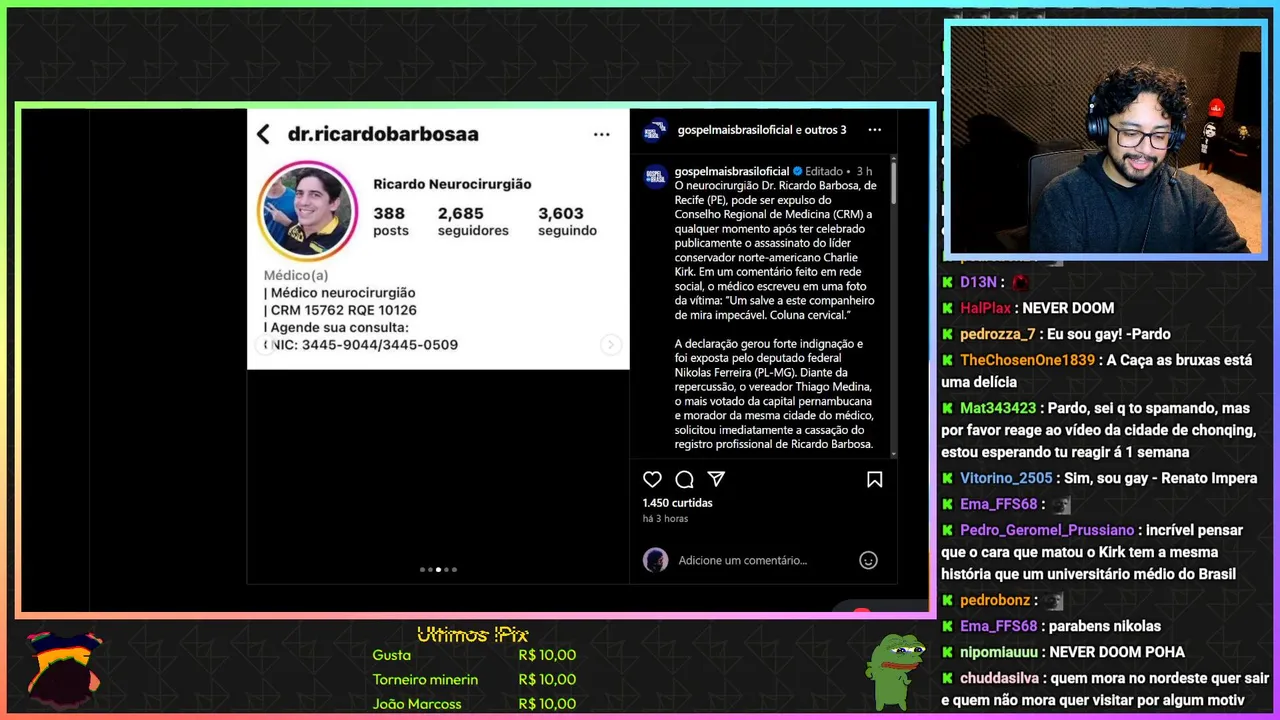Click the 'Adicione um comentário...' field

coord(743,560)
